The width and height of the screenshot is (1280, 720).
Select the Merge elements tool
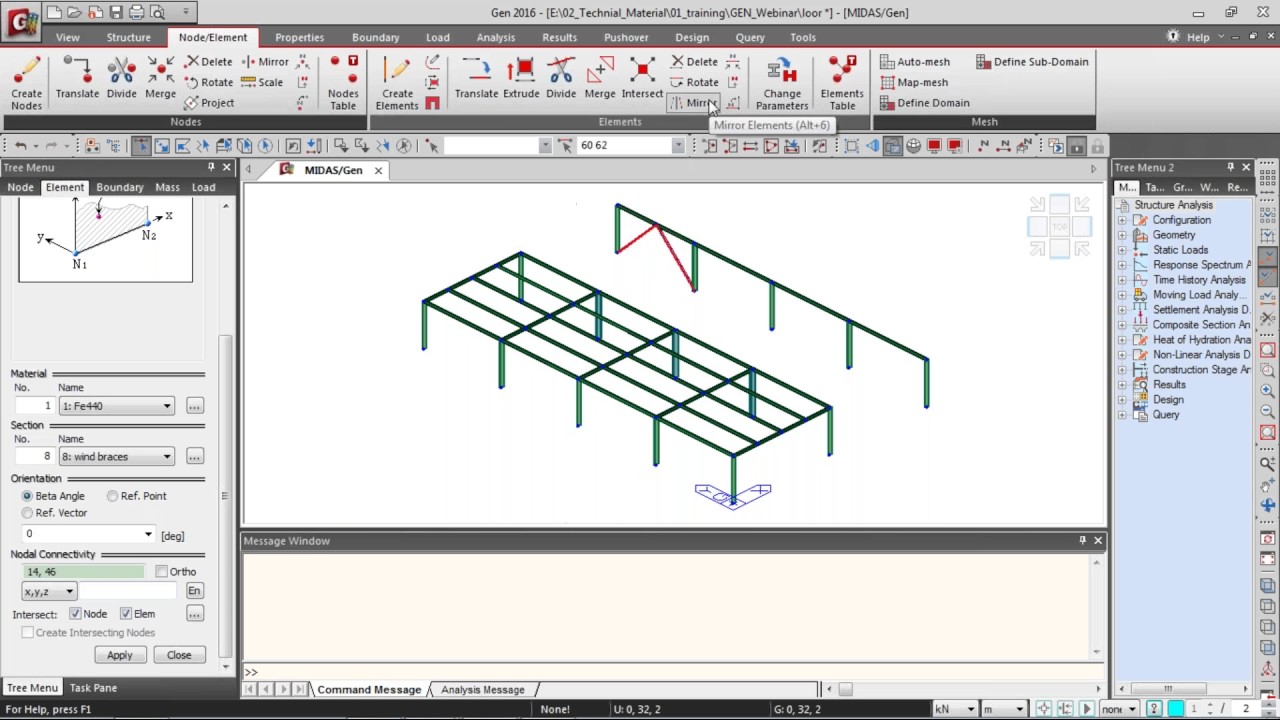(x=600, y=78)
